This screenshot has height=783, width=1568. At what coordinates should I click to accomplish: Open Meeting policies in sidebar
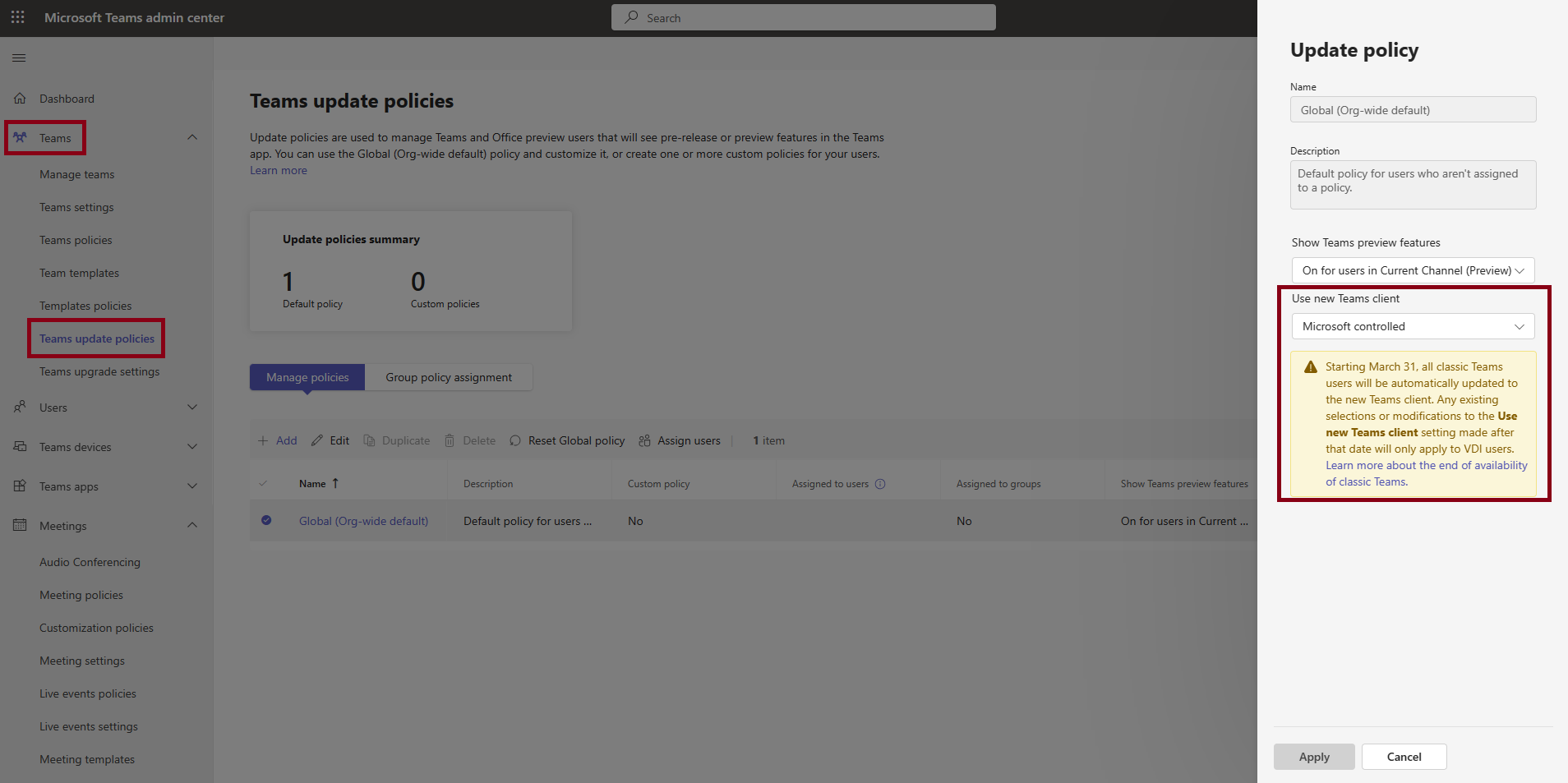tap(81, 595)
